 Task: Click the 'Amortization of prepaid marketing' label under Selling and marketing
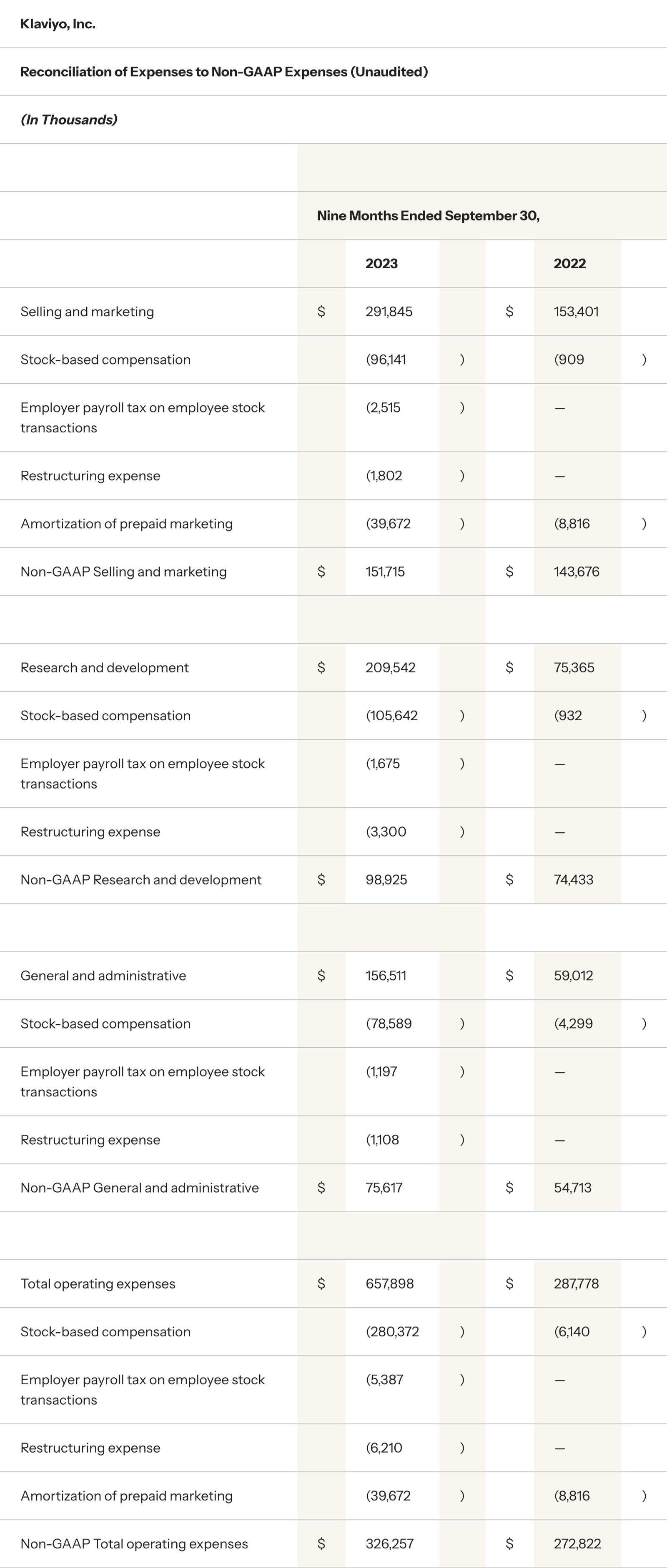tap(127, 524)
